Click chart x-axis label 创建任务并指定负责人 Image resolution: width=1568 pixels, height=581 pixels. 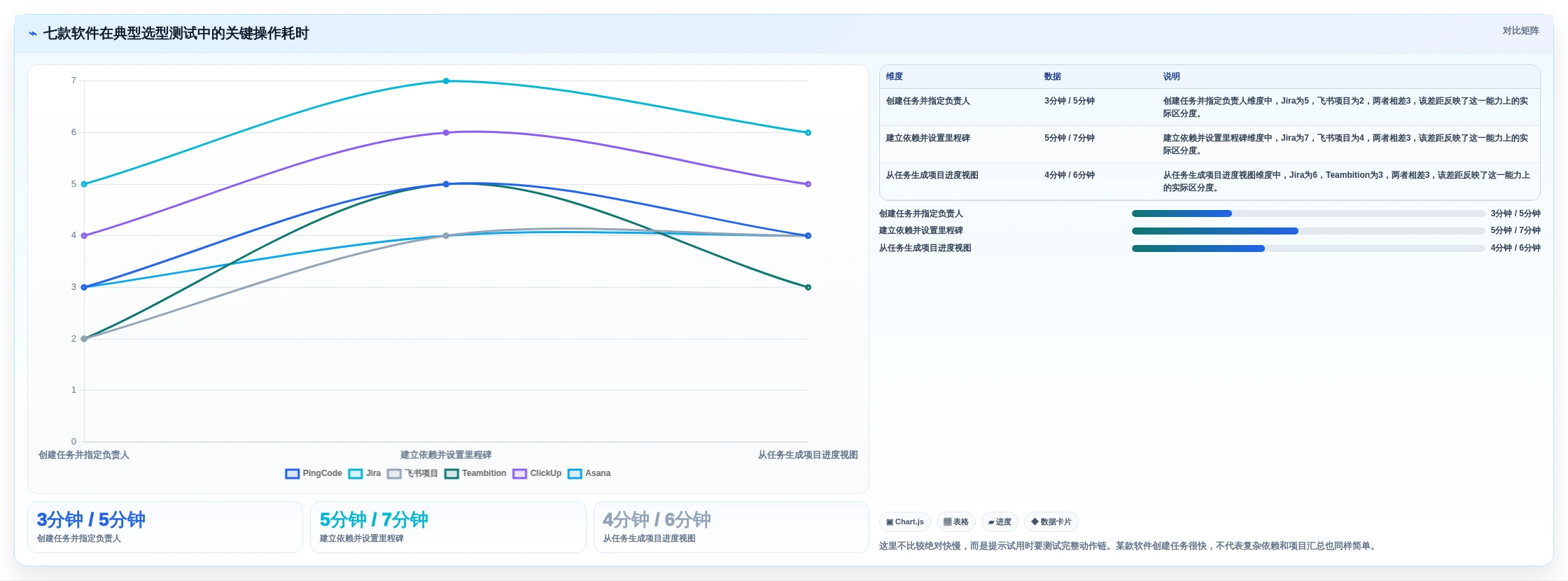coord(84,455)
